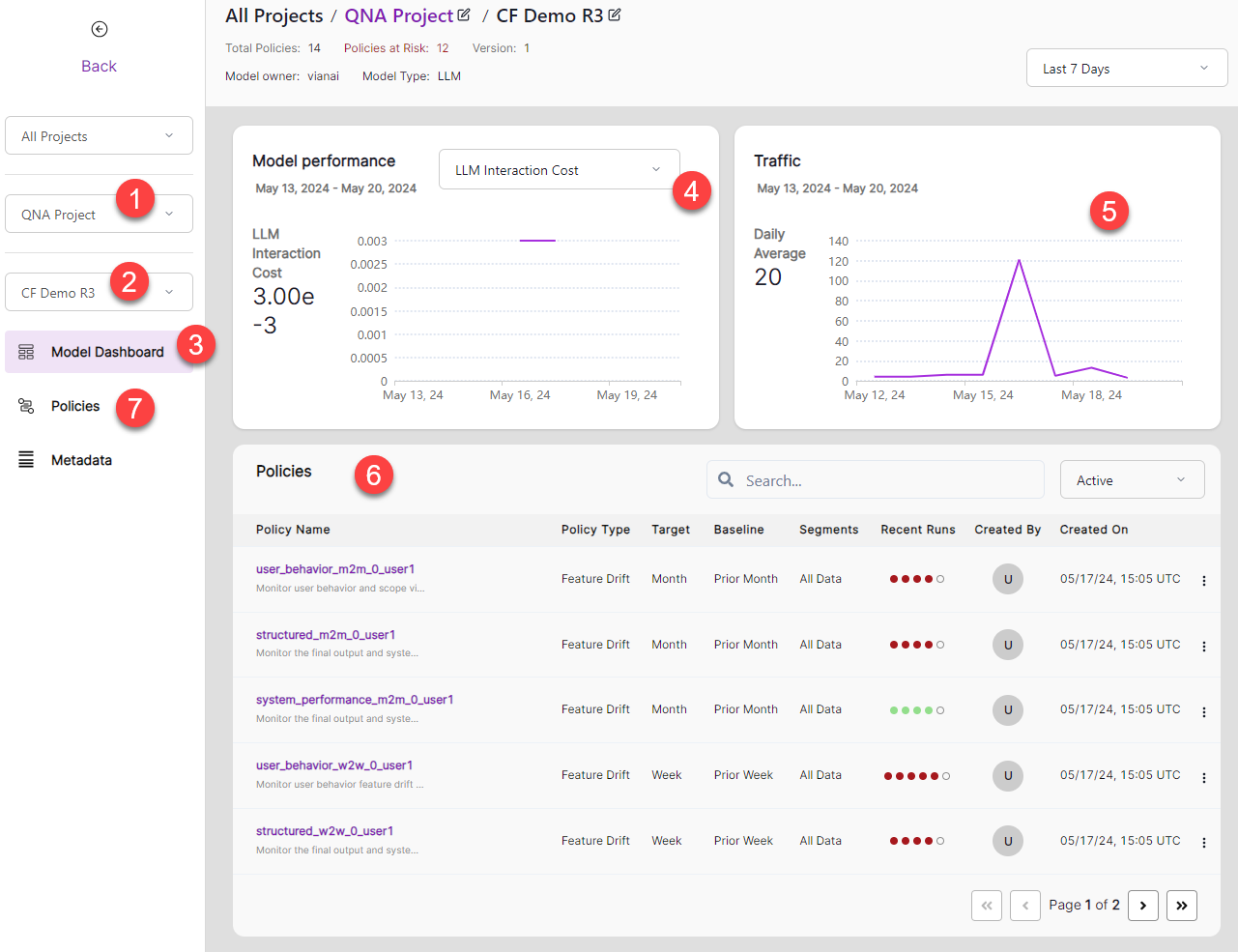Go to next page of policies

[1142, 905]
